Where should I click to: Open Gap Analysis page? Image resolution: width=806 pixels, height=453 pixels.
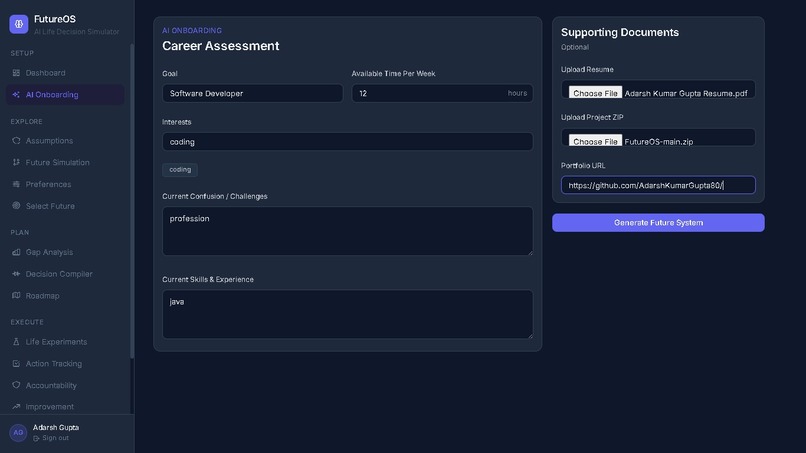pos(65,252)
